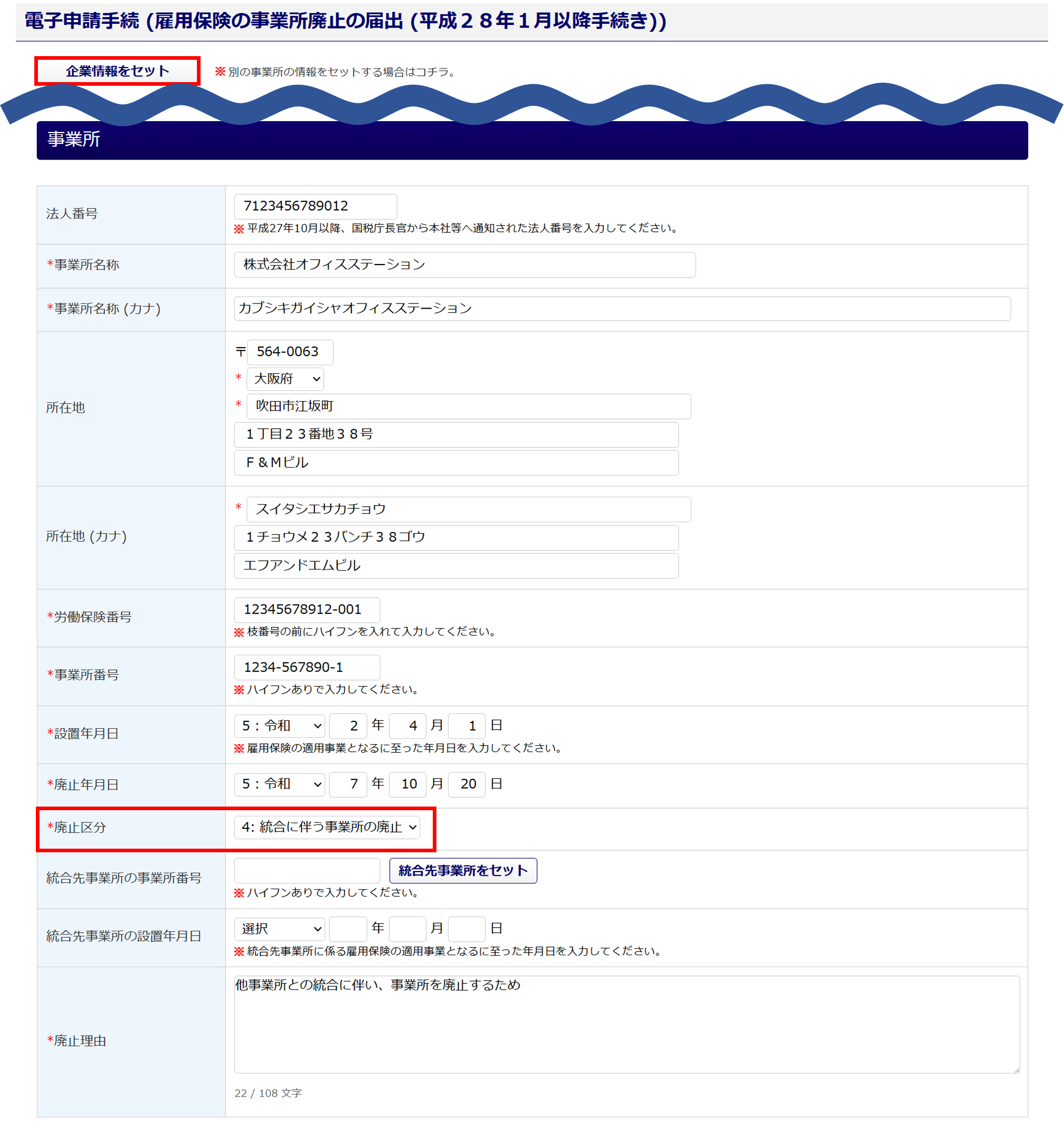Image resolution: width=1064 pixels, height=1135 pixels.
Task: Click the 法人番号 input field
Action: tap(315, 206)
